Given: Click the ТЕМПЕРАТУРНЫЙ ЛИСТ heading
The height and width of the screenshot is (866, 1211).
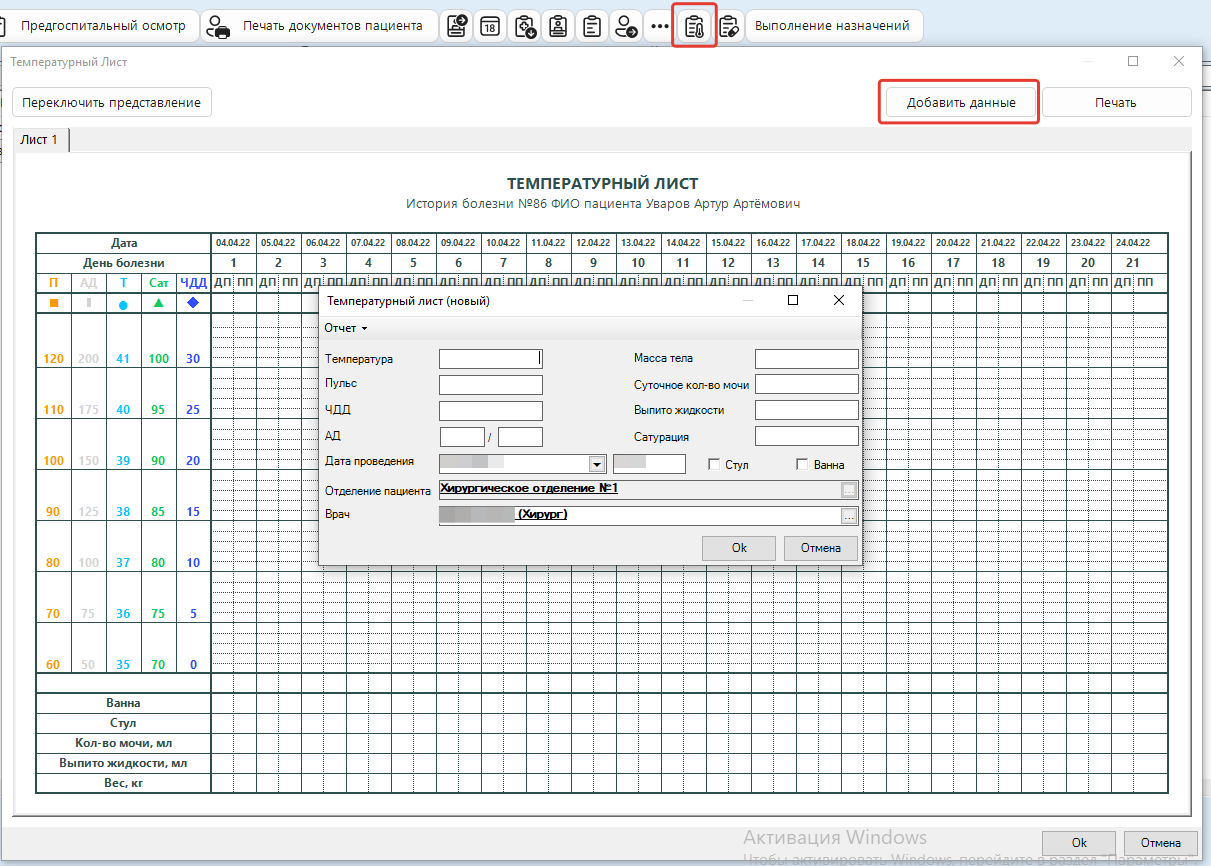Looking at the screenshot, I should pos(603,184).
